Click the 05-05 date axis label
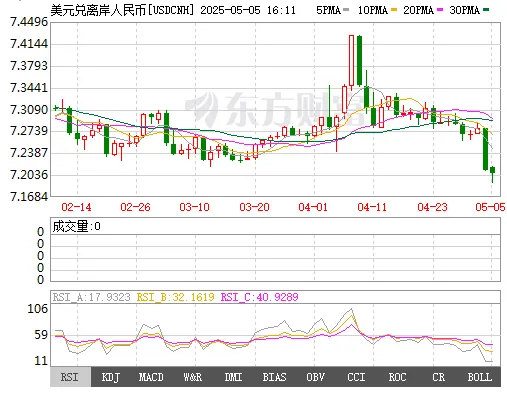The height and width of the screenshot is (408, 507). 490,207
